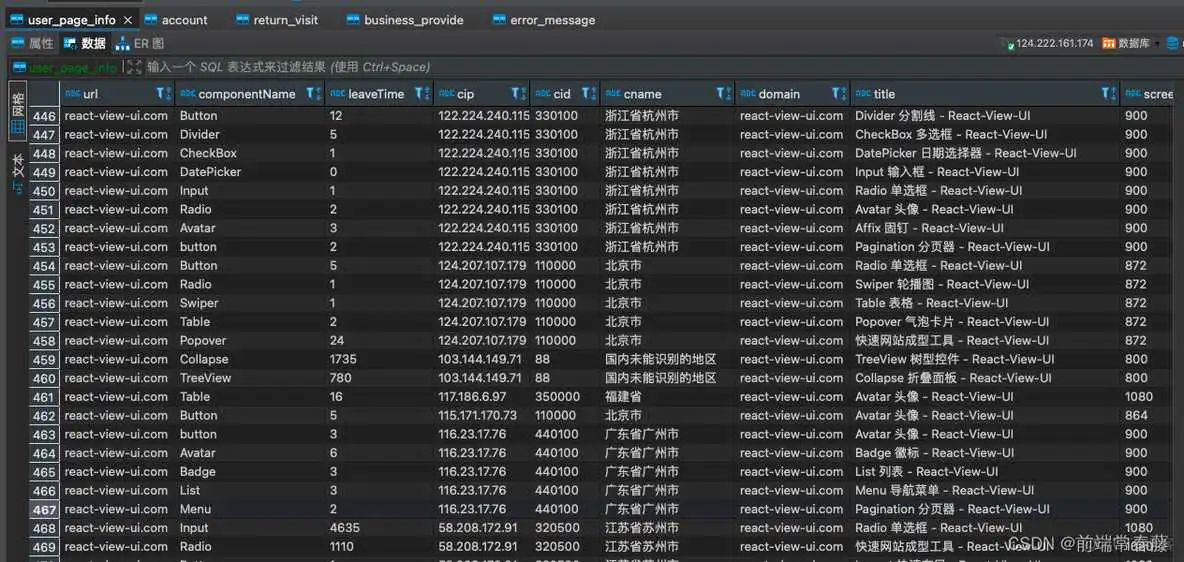Select row header 446

(x=45, y=116)
